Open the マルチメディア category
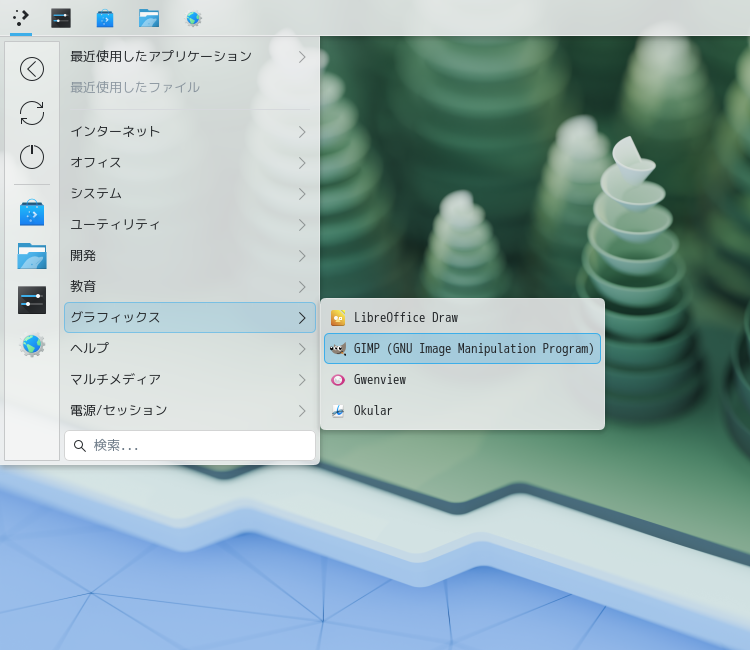This screenshot has height=650, width=750. point(190,379)
